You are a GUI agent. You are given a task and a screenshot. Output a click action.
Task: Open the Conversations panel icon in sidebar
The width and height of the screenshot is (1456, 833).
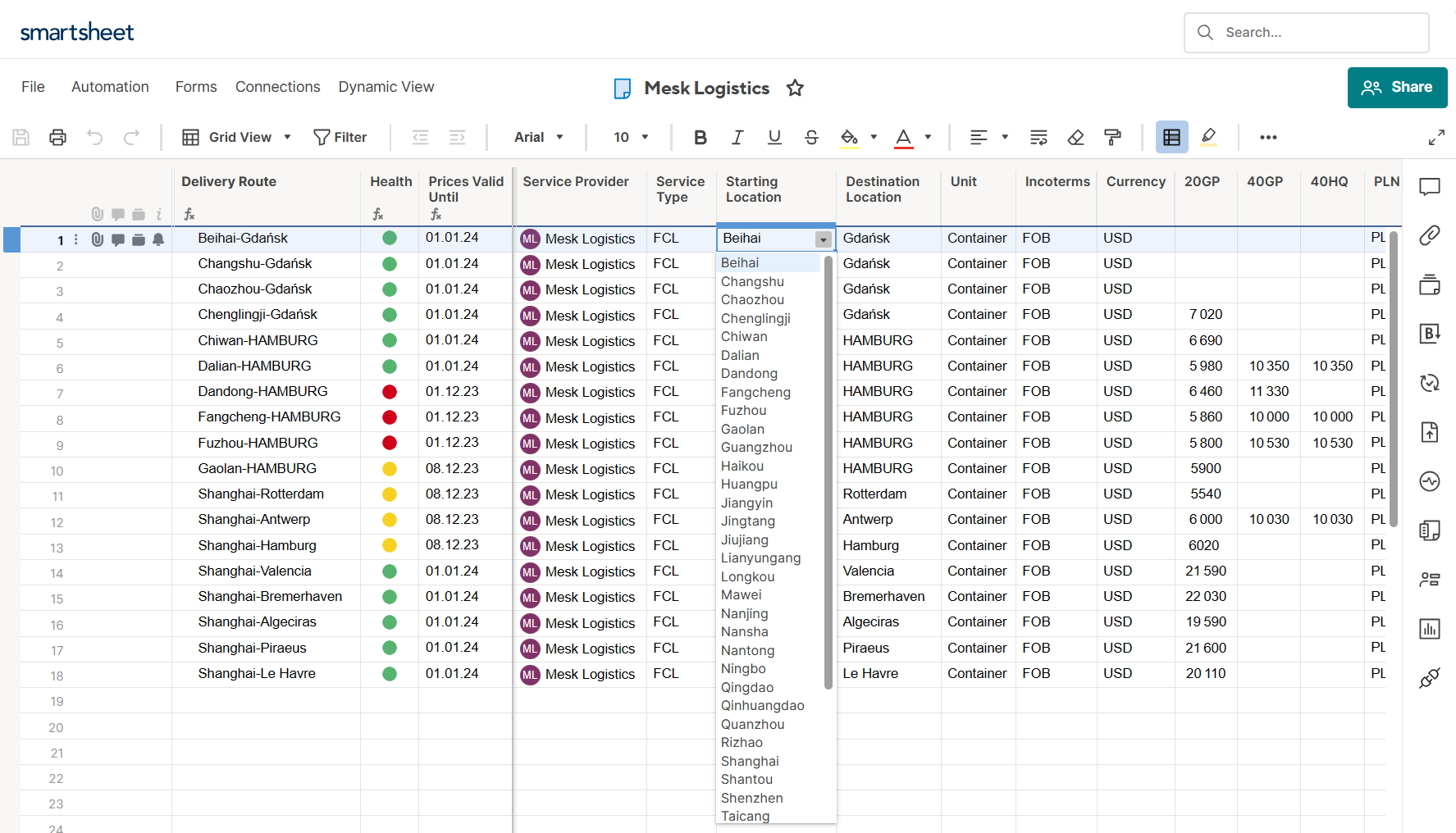coord(1430,187)
